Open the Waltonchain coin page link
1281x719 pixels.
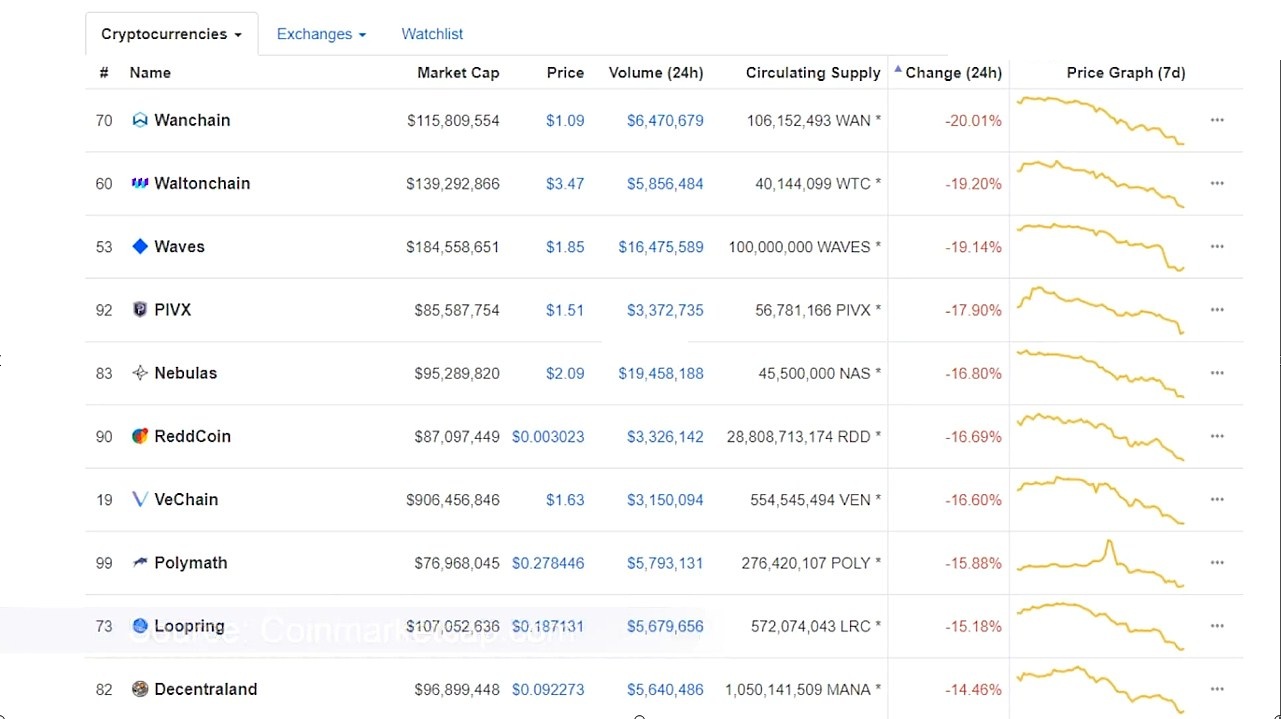202,183
